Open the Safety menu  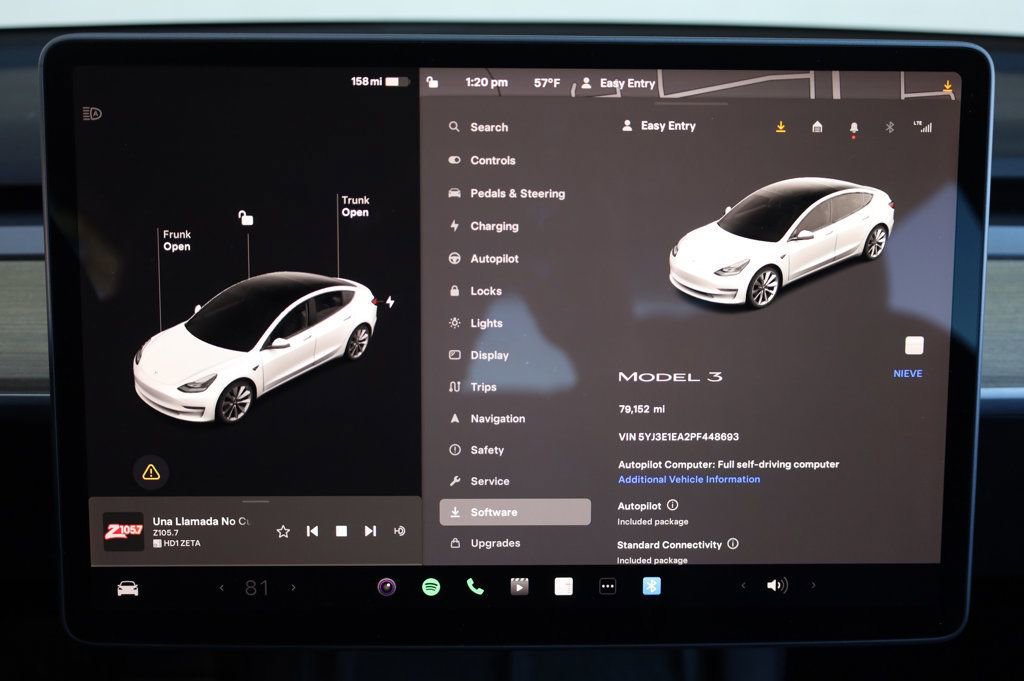[477, 451]
